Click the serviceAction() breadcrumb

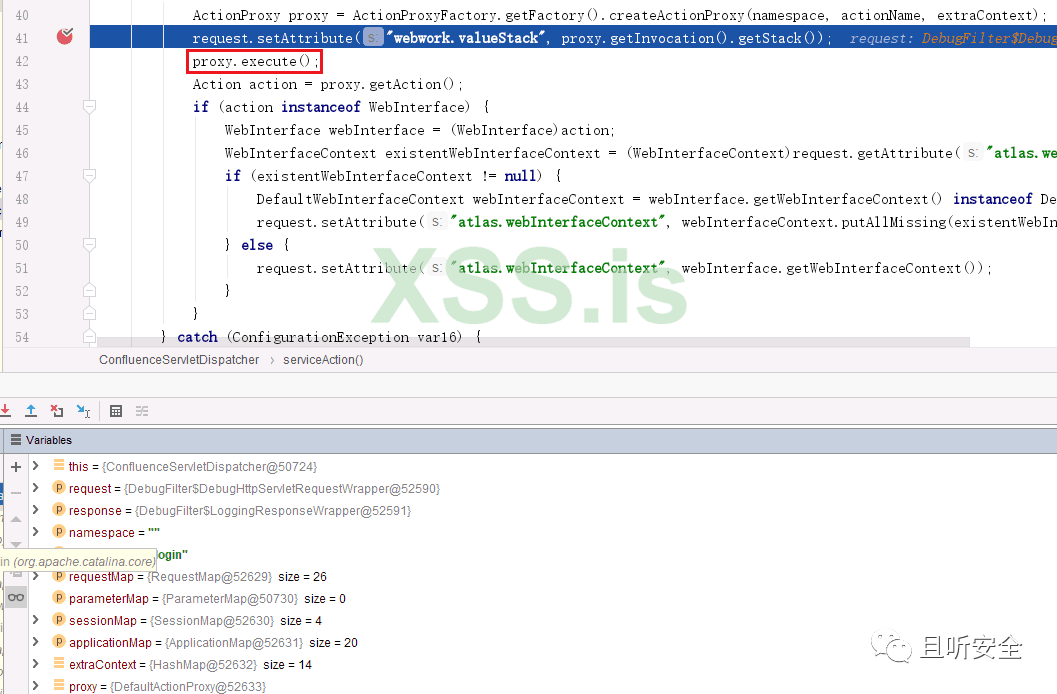(323, 360)
